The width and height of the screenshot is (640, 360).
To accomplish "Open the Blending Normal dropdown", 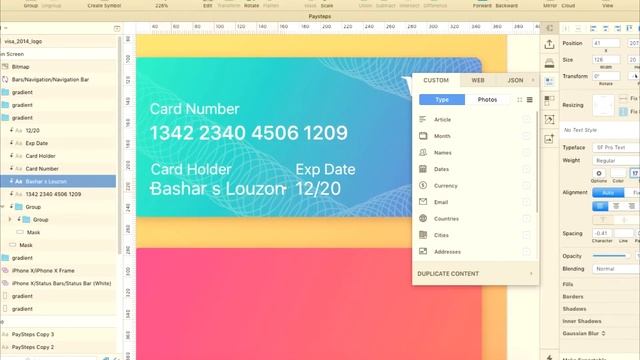I will click(616, 269).
